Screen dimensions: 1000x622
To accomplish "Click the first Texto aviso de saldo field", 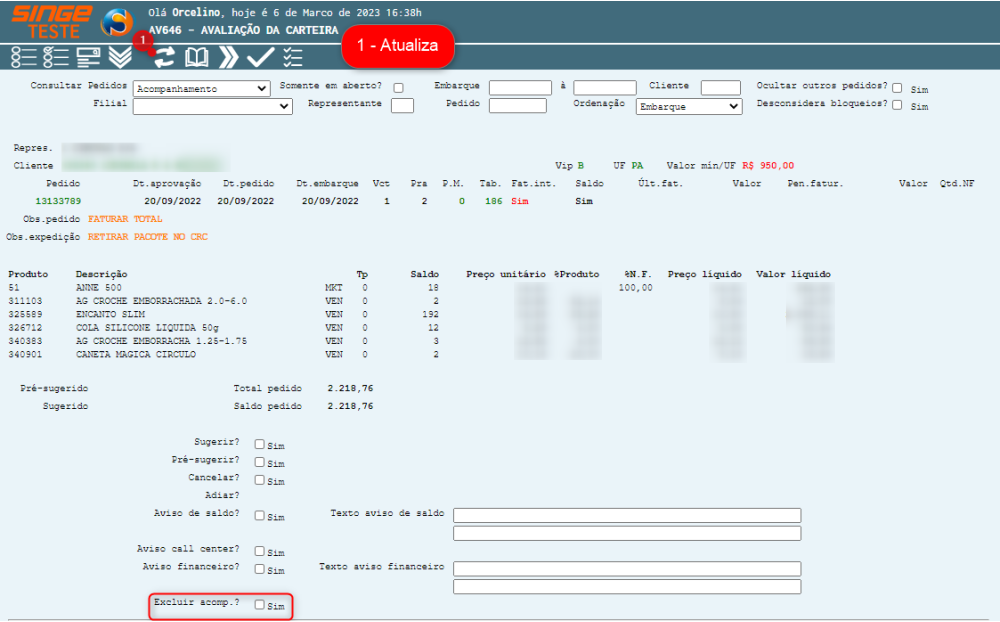I will (x=627, y=515).
